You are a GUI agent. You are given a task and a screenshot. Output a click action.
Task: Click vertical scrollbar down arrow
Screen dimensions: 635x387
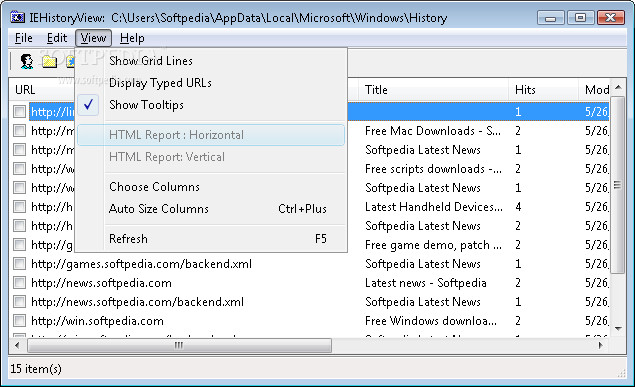click(618, 329)
